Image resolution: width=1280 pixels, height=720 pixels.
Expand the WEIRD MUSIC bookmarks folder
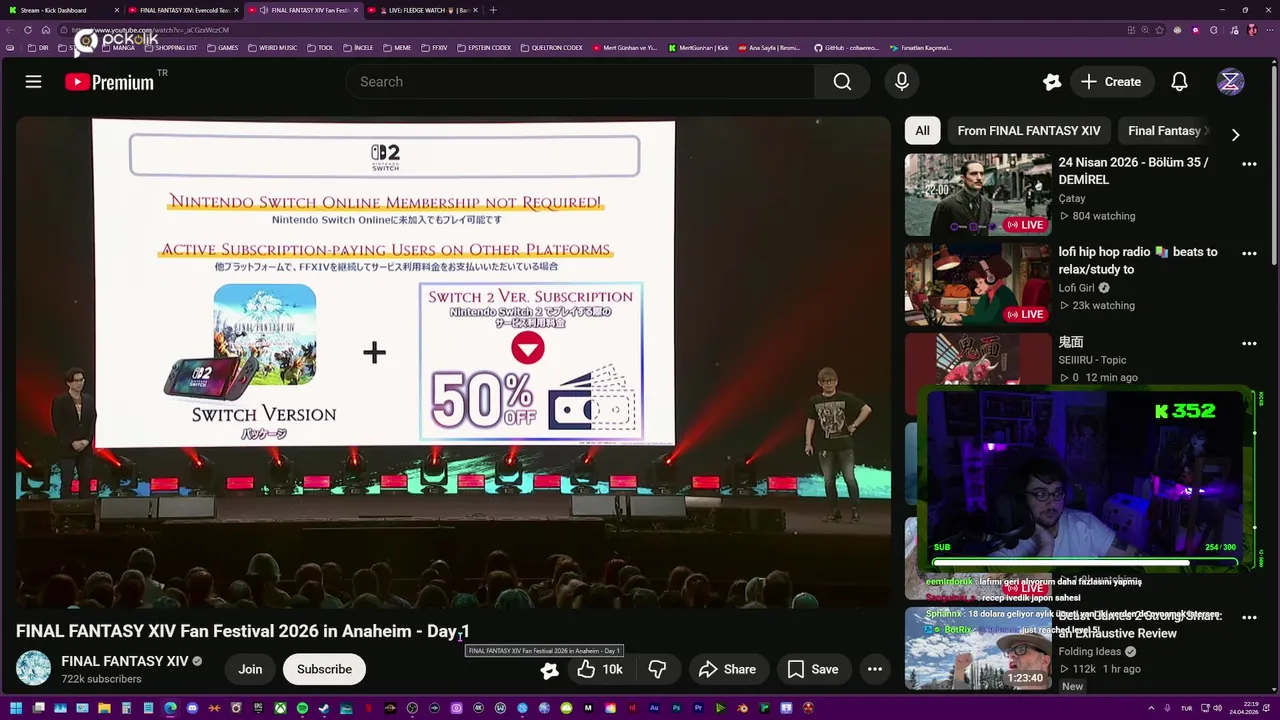(273, 48)
